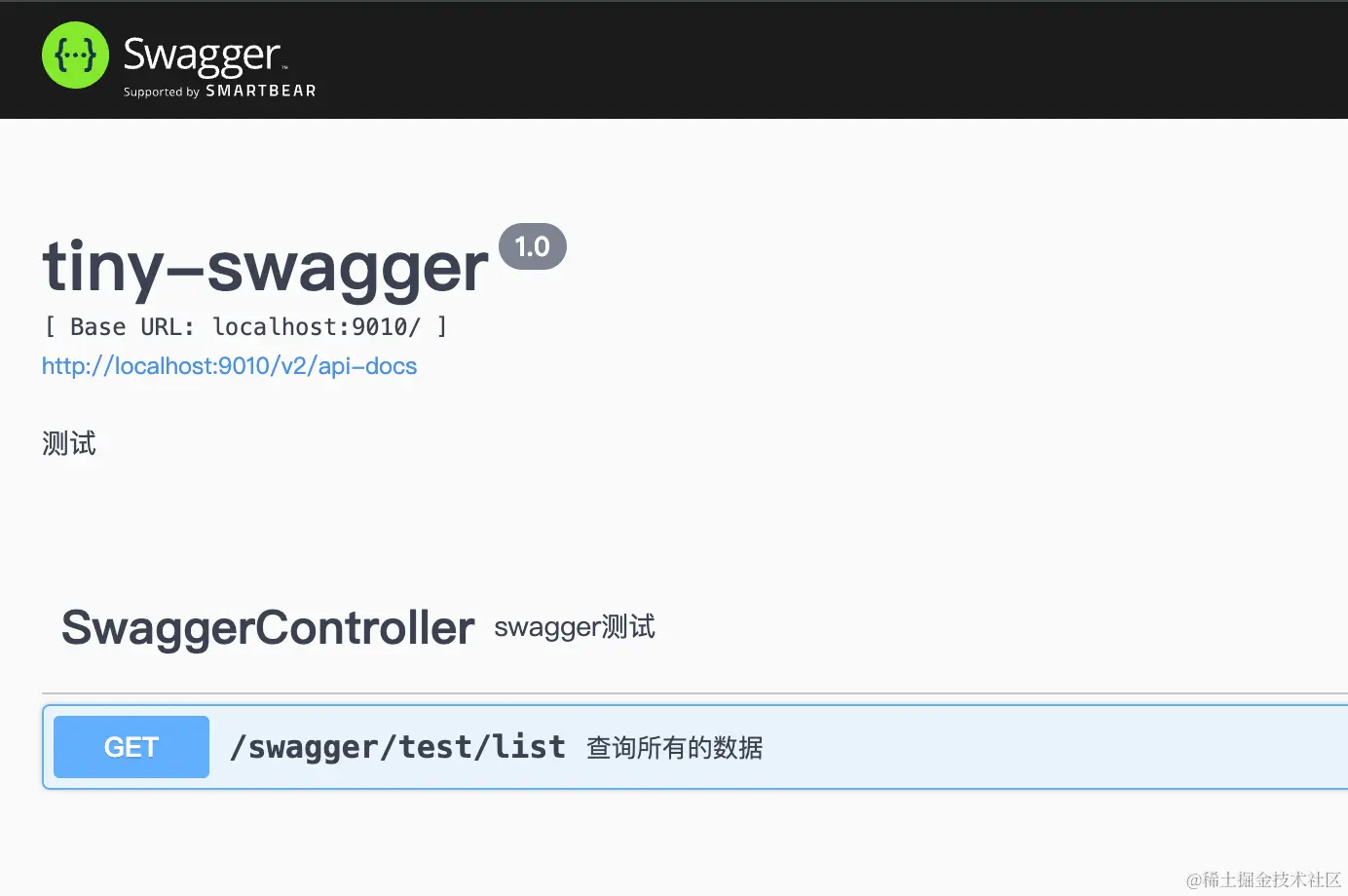Click the word 'Supported by' under Swagger
Screen dimensions: 1348x896
pyautogui.click(x=161, y=92)
